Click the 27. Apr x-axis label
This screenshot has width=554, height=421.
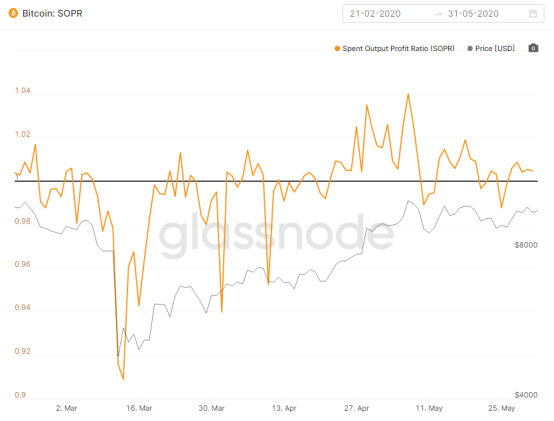click(356, 408)
